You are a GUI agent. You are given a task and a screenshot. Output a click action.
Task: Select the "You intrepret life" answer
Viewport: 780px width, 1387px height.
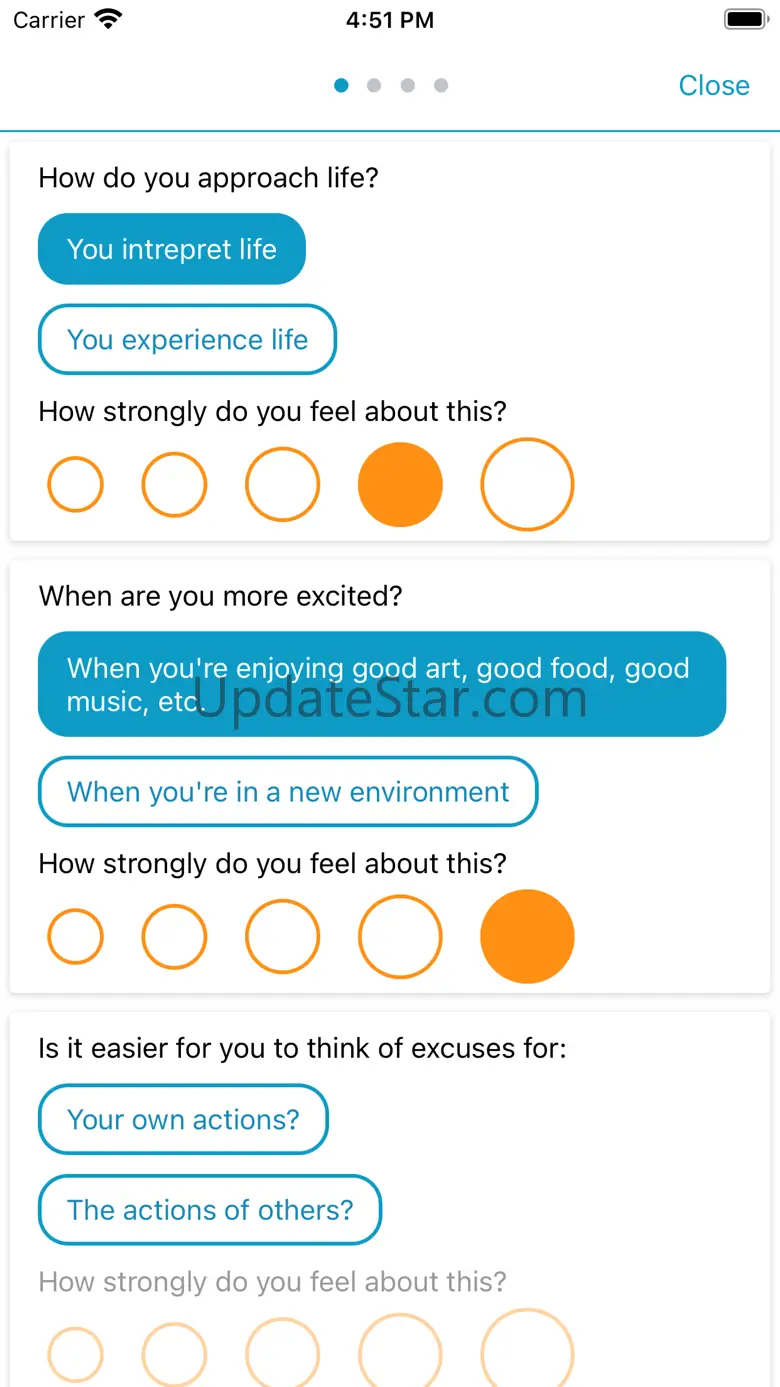(x=172, y=249)
